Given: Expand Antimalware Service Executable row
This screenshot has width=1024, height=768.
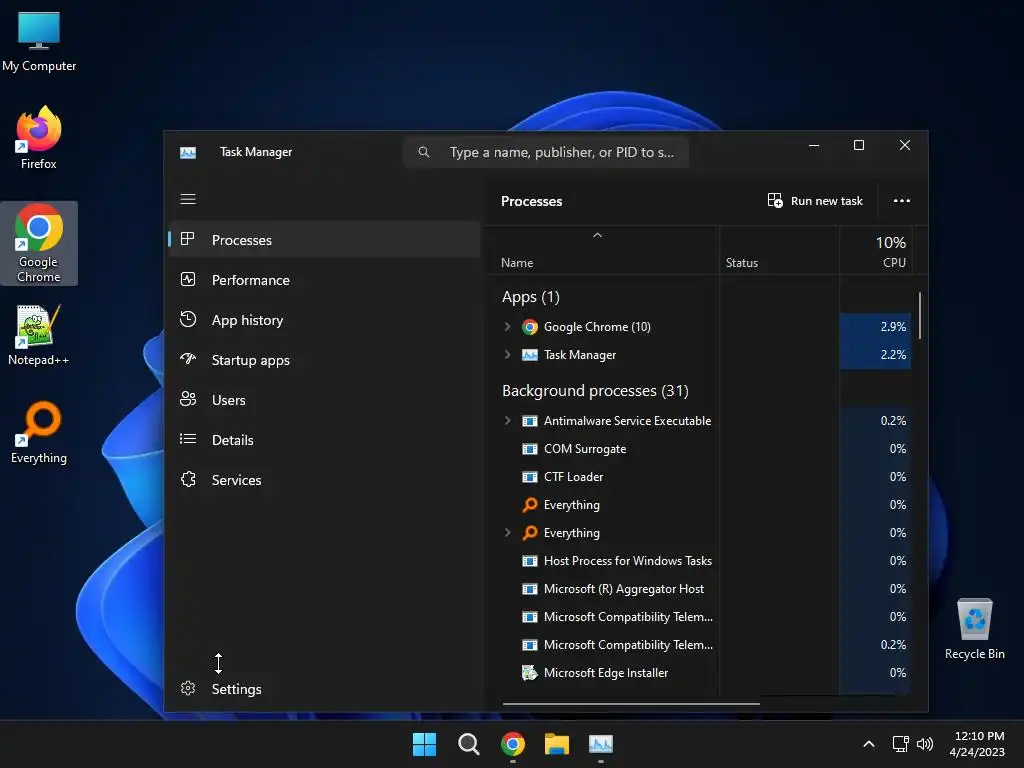Looking at the screenshot, I should 507,421.
